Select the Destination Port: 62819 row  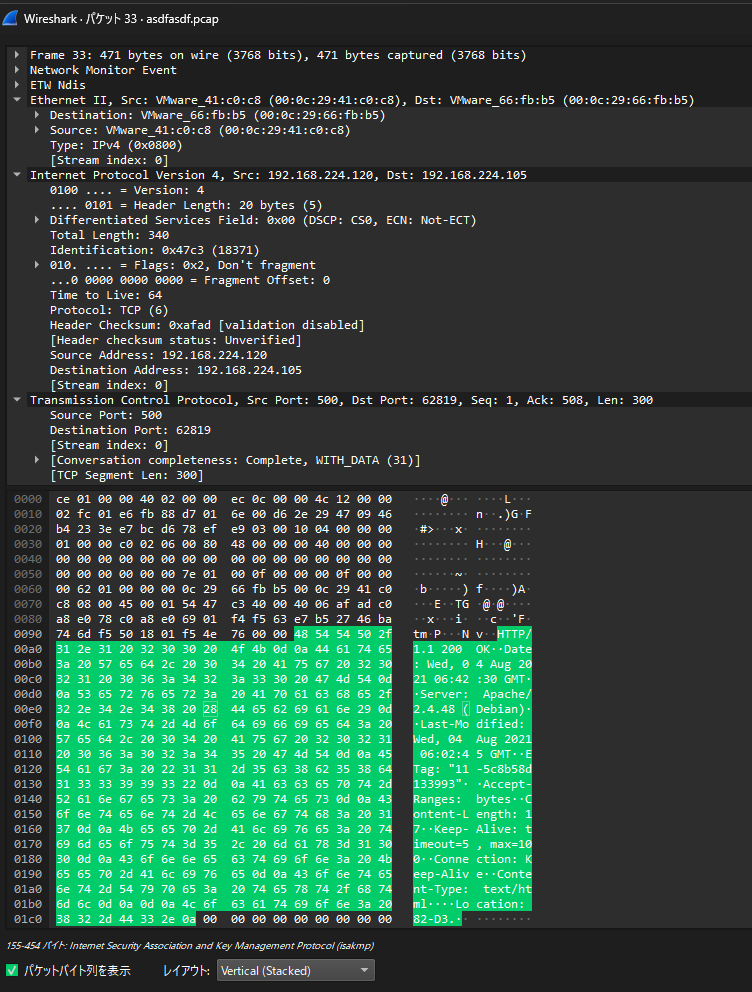coord(130,430)
